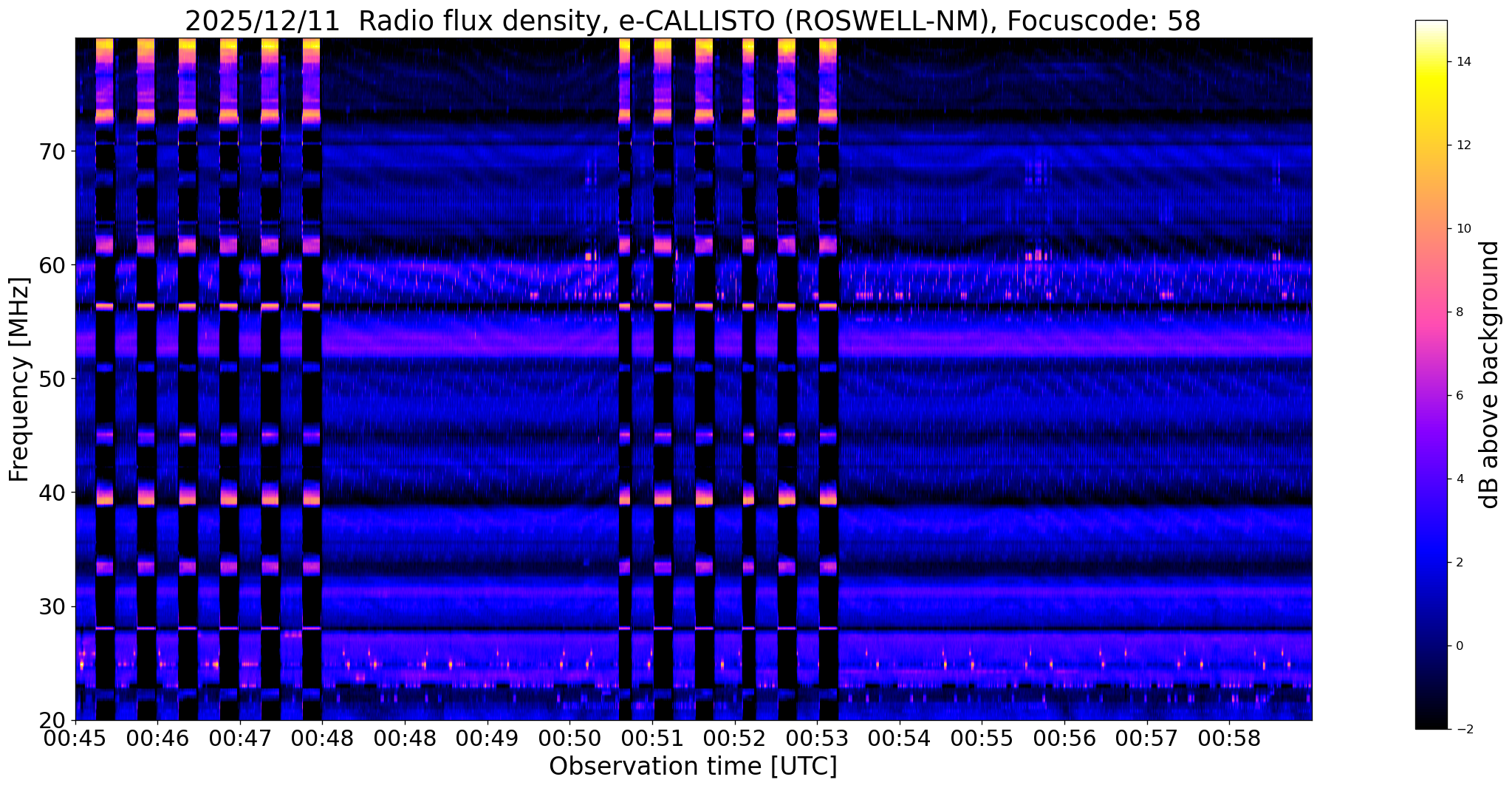Select the 00:54 time tick label
The height and width of the screenshot is (788, 1512).
point(899,737)
